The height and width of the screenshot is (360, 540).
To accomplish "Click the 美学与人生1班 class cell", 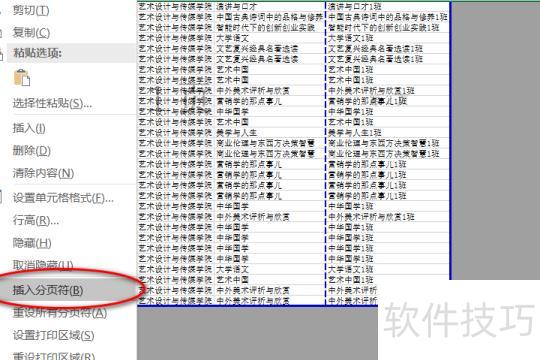I will (x=387, y=133).
